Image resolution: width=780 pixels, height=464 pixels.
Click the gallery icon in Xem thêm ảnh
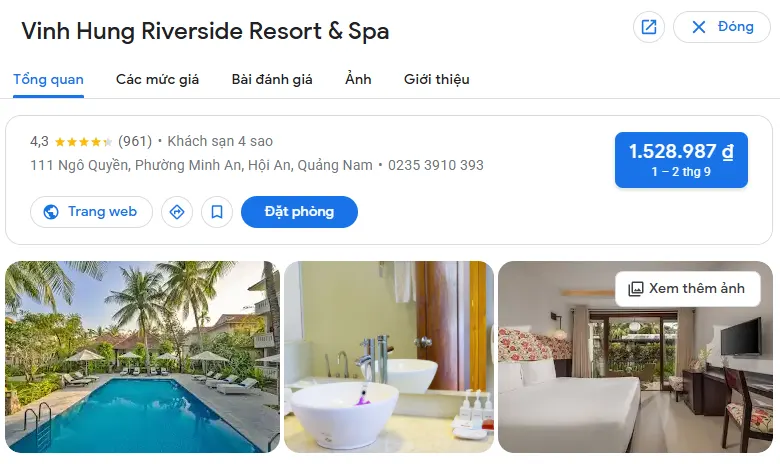pyautogui.click(x=635, y=289)
